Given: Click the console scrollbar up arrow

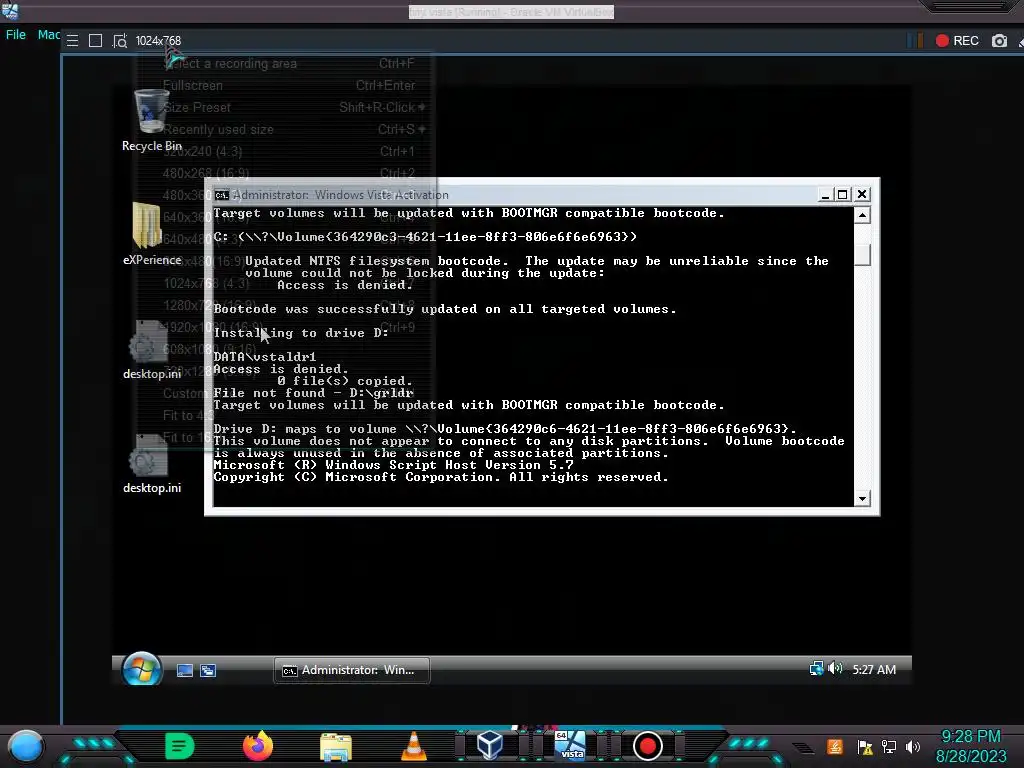Looking at the screenshot, I should pos(862,215).
